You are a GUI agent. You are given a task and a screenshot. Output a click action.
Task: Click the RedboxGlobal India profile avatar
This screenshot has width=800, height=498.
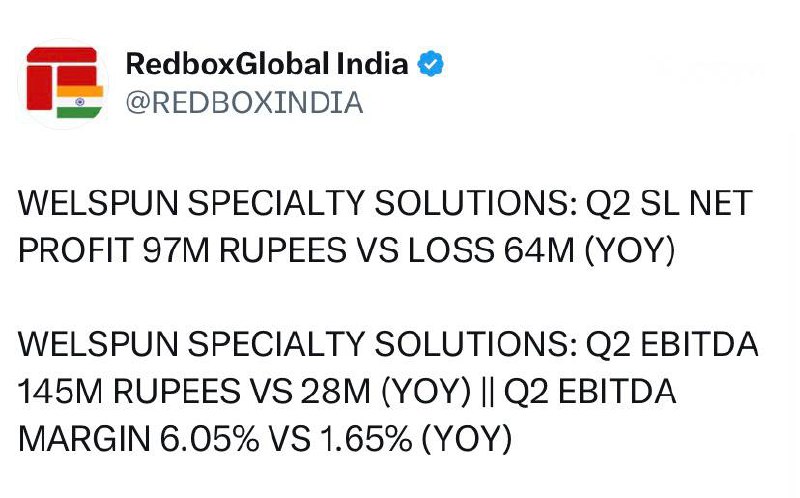coord(63,84)
